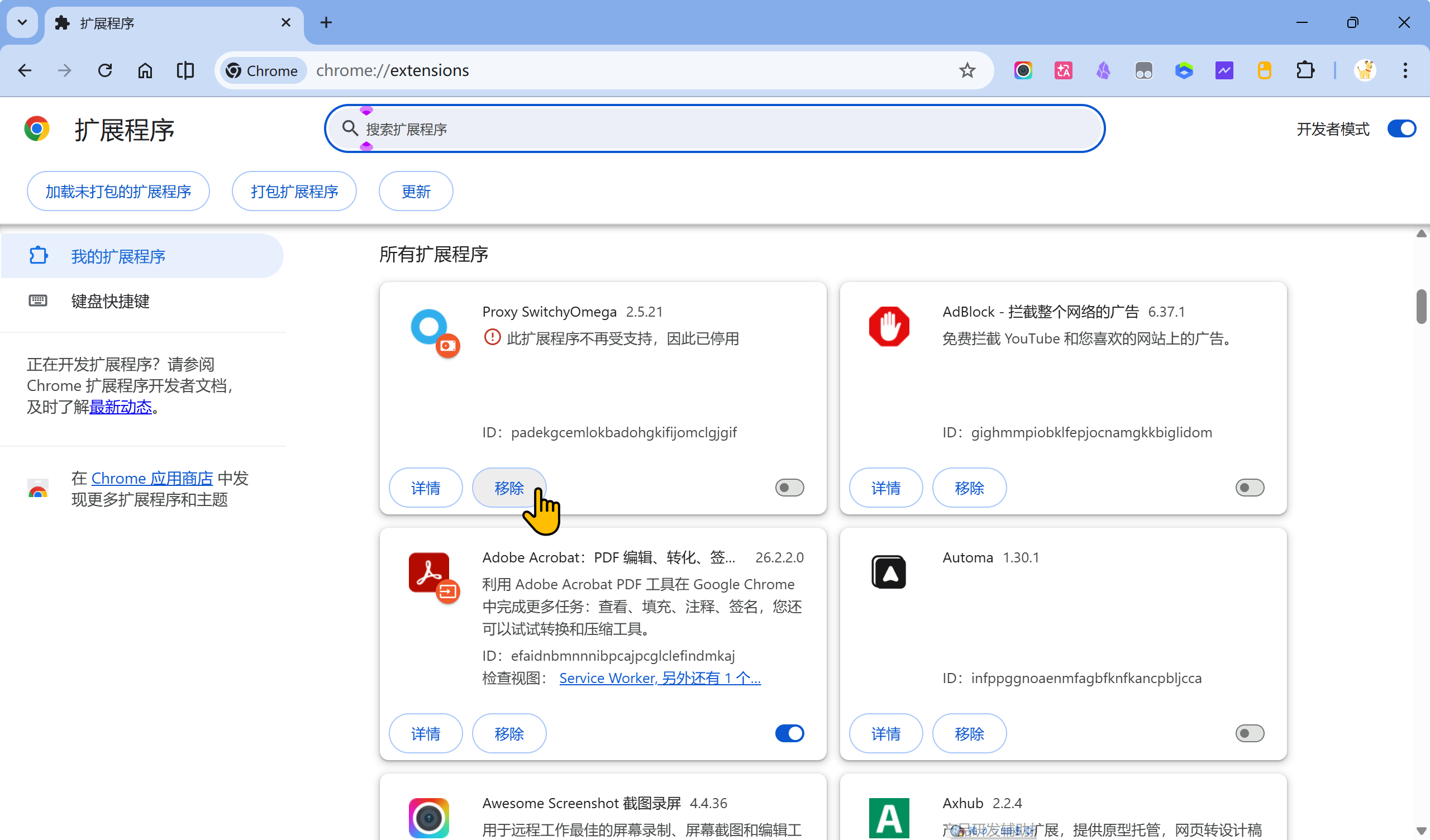This screenshot has height=840, width=1430.
Task: Enable the AdBlock extension toggle
Action: click(x=1249, y=488)
